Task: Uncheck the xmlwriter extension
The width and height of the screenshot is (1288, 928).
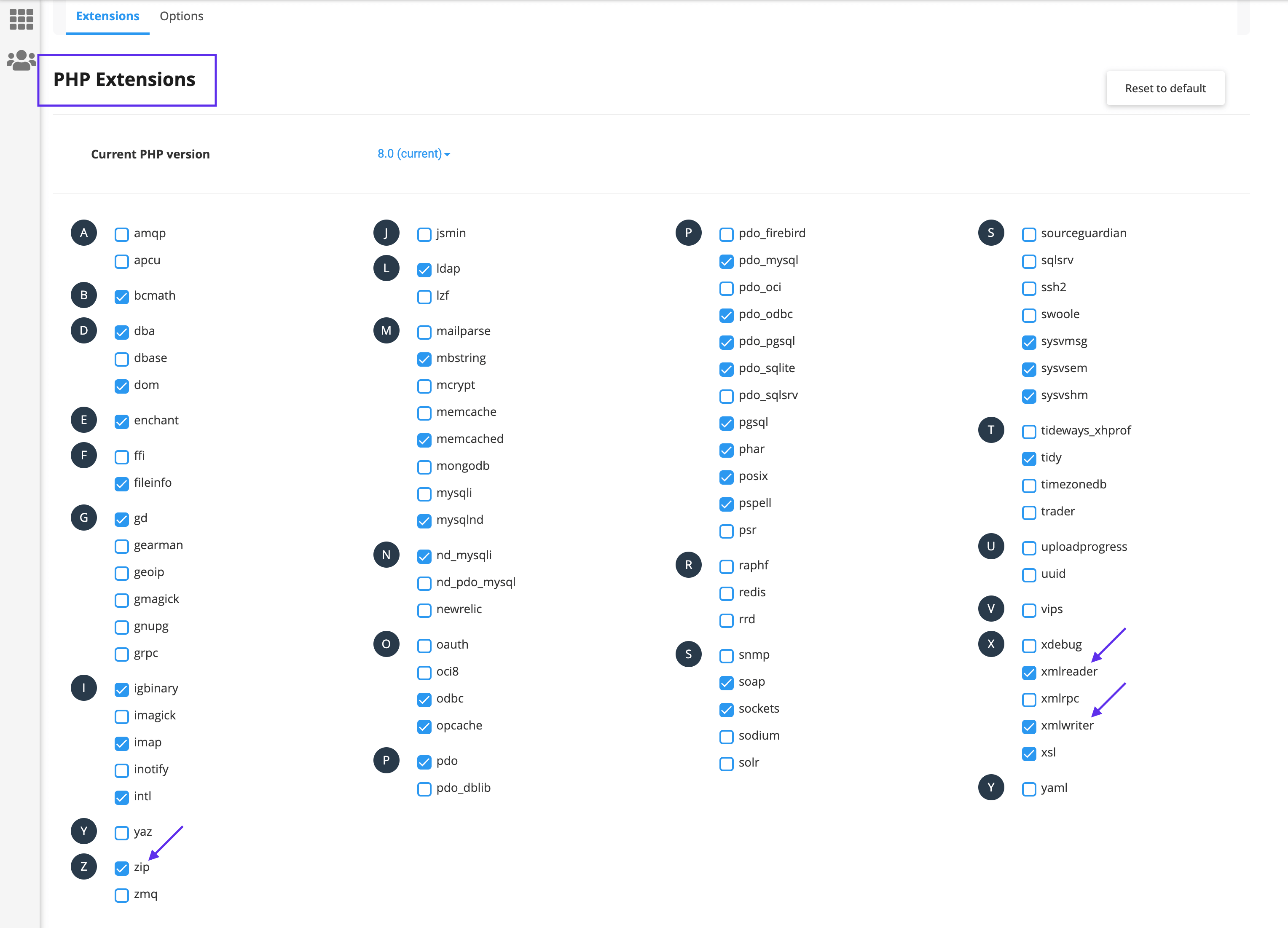Action: pyautogui.click(x=1028, y=727)
